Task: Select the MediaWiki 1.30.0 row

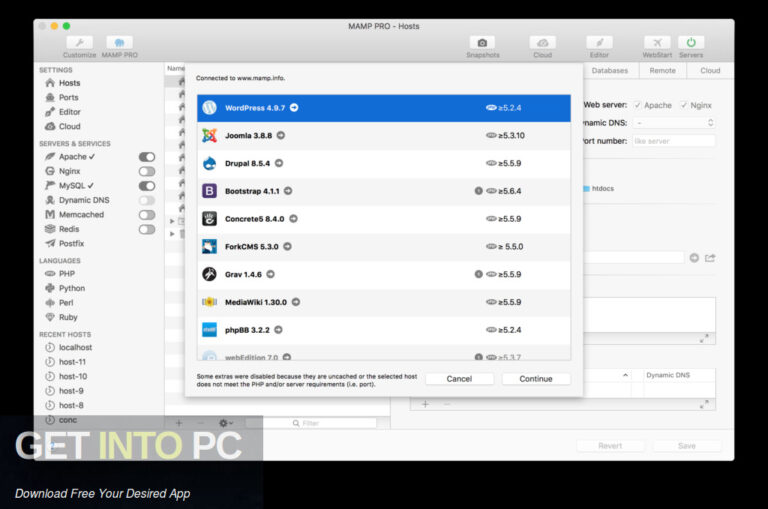Action: (384, 302)
